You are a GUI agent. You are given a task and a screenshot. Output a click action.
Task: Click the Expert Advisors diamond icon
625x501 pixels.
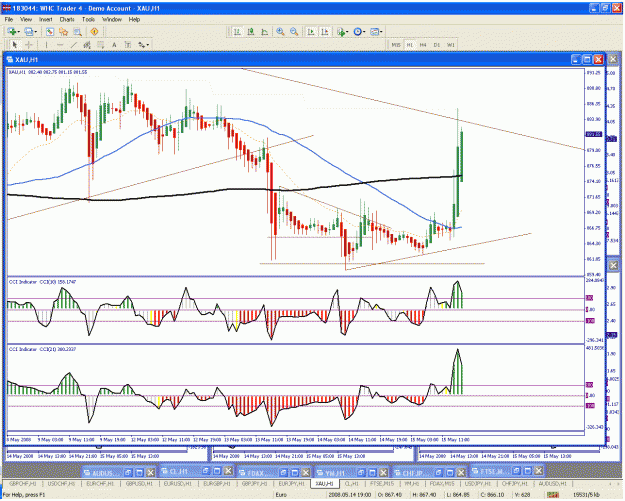pyautogui.click(x=94, y=31)
